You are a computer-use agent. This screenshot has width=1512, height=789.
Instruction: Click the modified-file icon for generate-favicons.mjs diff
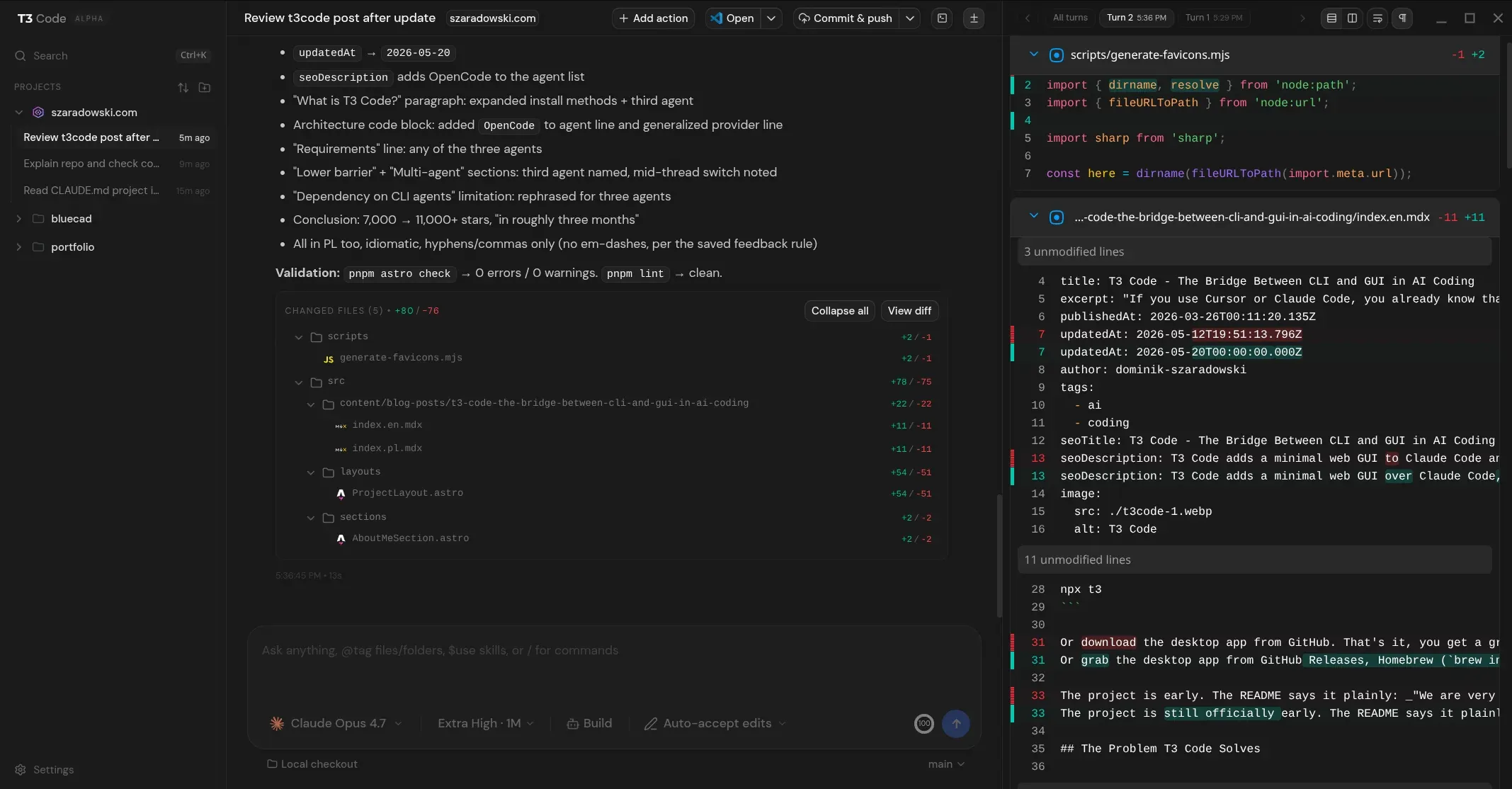(1056, 55)
